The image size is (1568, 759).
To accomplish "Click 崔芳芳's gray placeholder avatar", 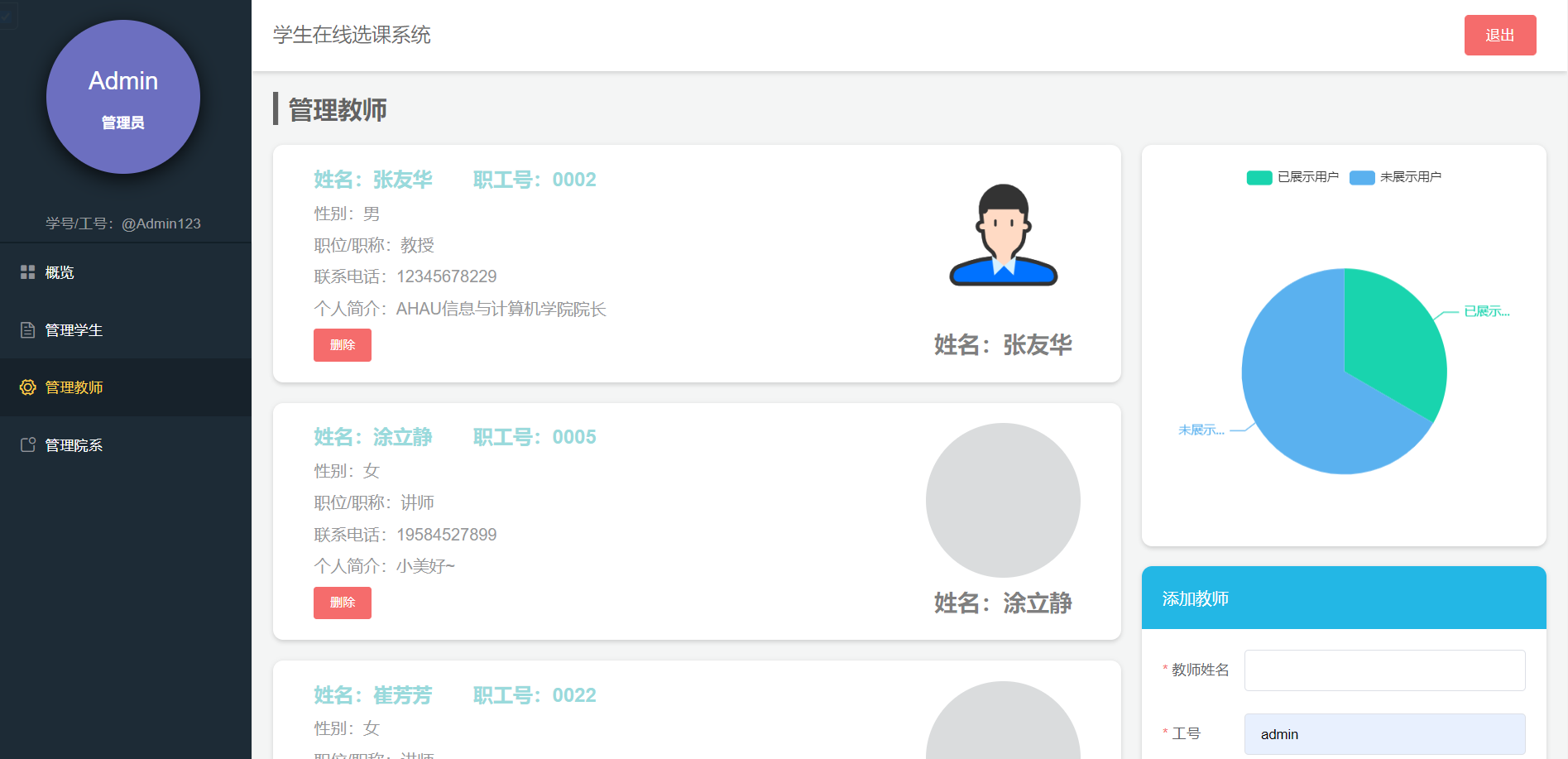I will coord(1003,720).
